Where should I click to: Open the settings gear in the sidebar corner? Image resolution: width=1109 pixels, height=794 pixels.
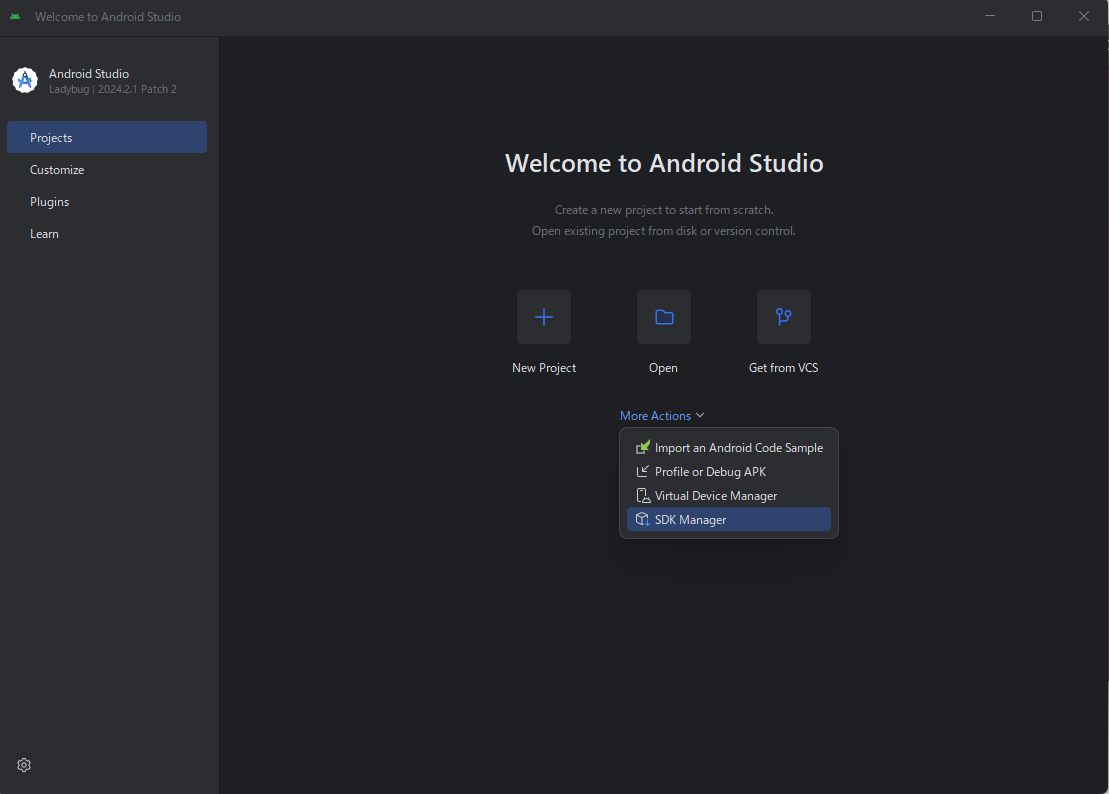(24, 765)
